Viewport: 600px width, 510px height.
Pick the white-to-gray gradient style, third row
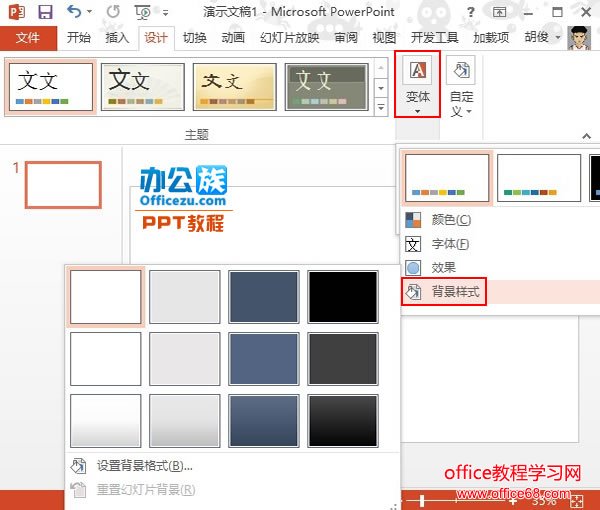coord(106,421)
